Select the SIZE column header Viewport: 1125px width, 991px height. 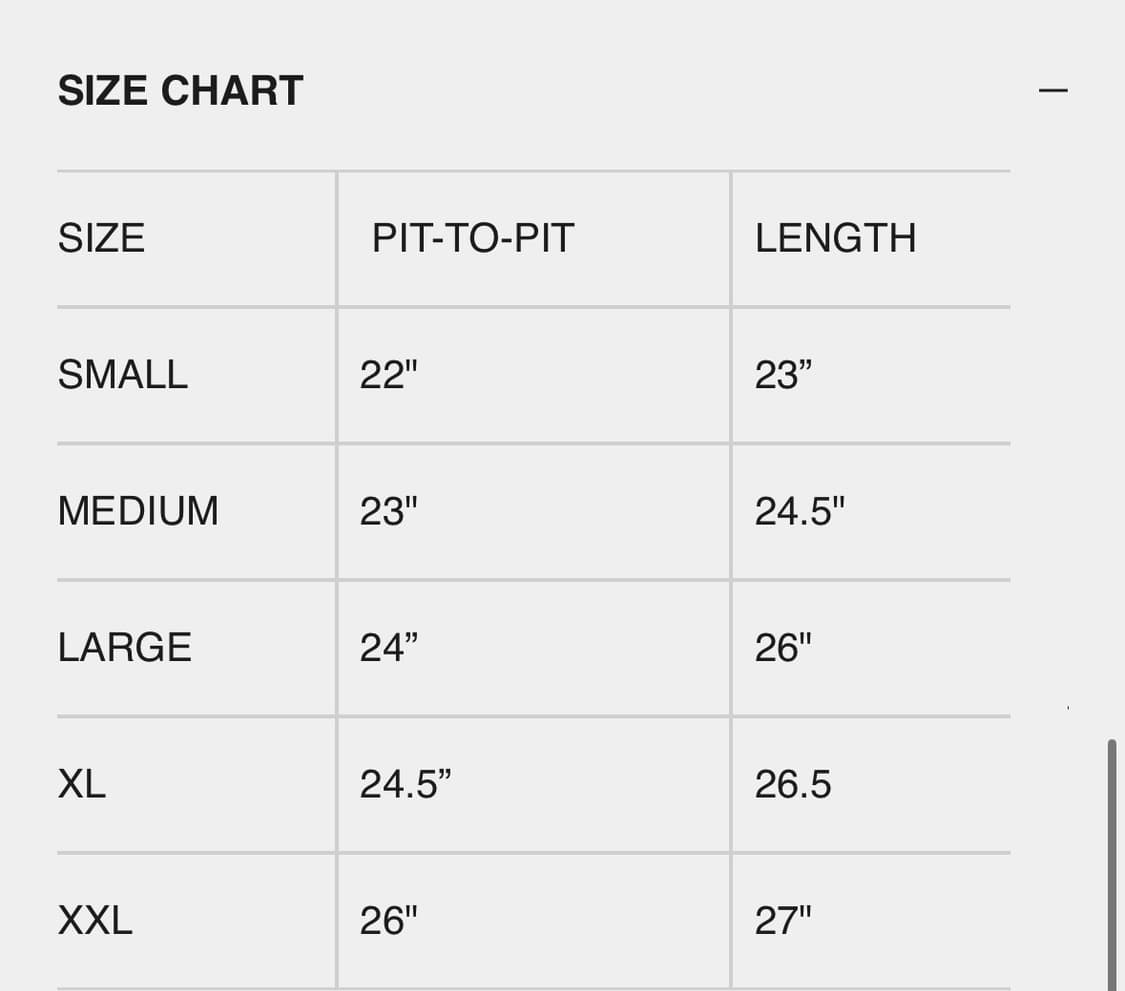click(101, 238)
